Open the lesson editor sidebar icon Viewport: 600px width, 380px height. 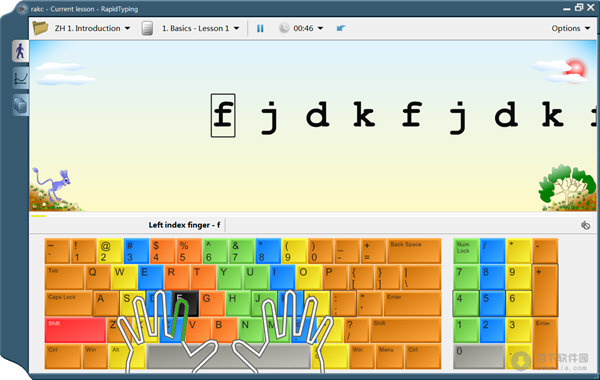[20, 105]
